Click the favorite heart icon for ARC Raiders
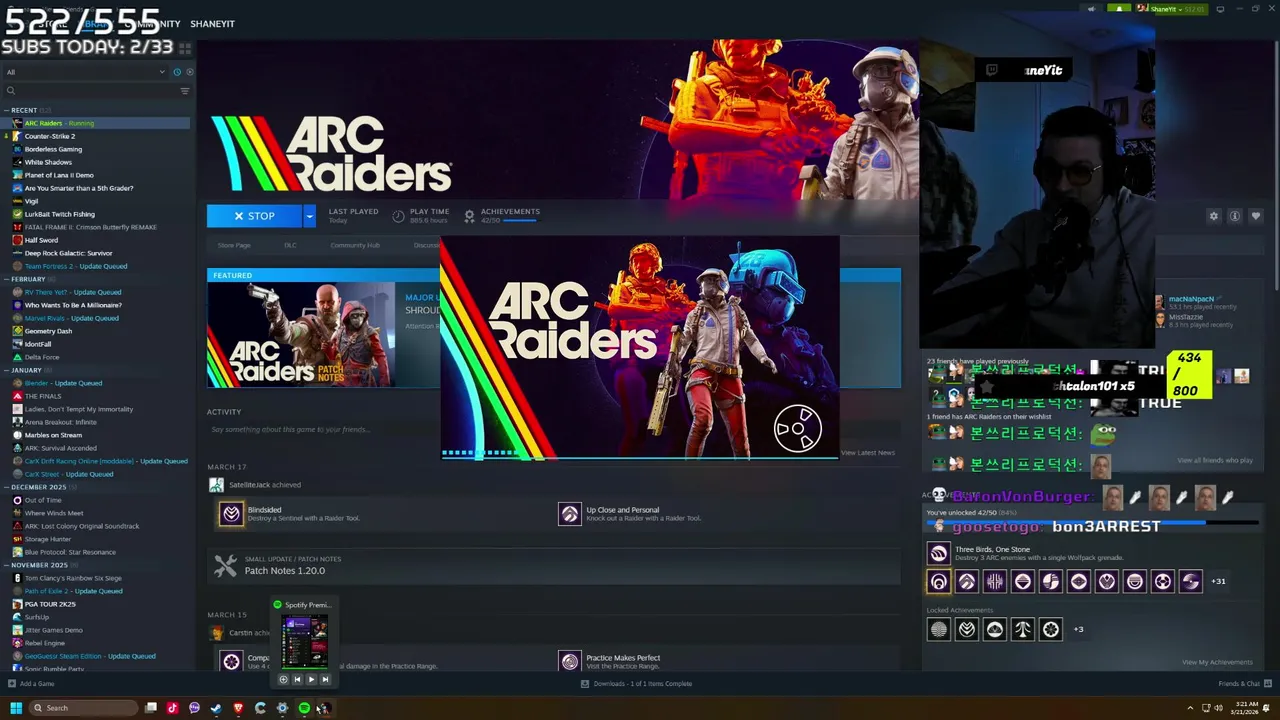 click(1256, 216)
